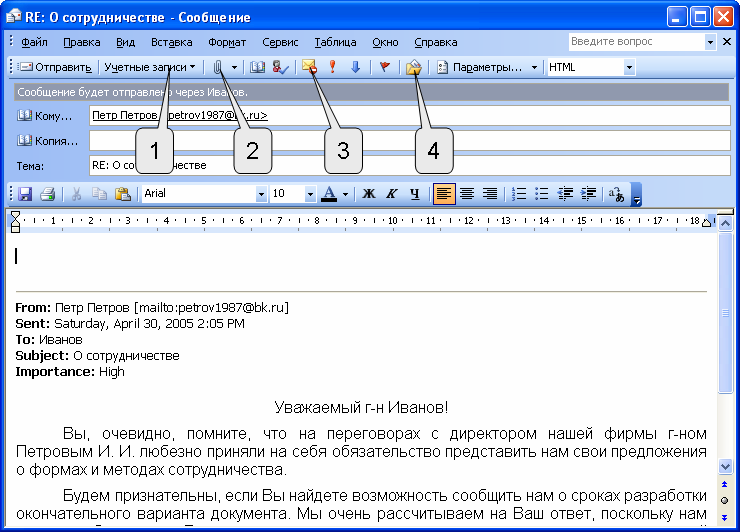This screenshot has height=532, width=740.
Task: Click the increase indent icon
Action: tap(588, 194)
